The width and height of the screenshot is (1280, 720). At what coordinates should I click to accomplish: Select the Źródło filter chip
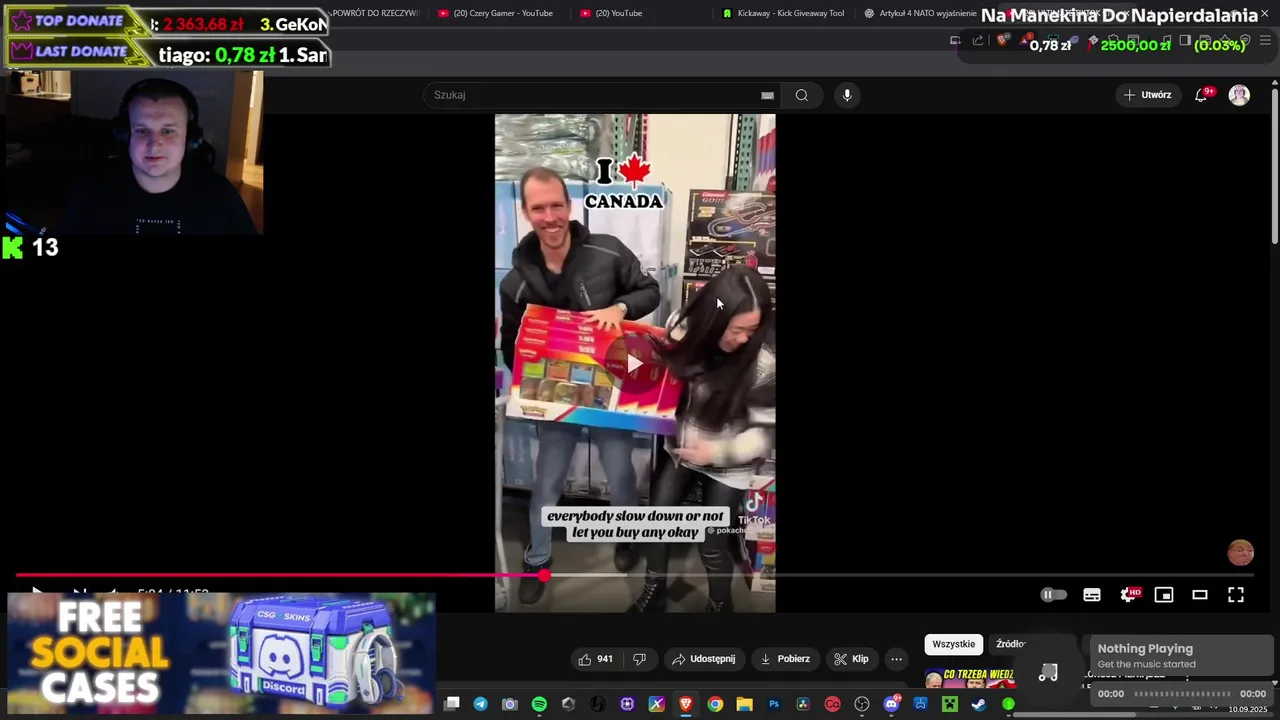1011,644
